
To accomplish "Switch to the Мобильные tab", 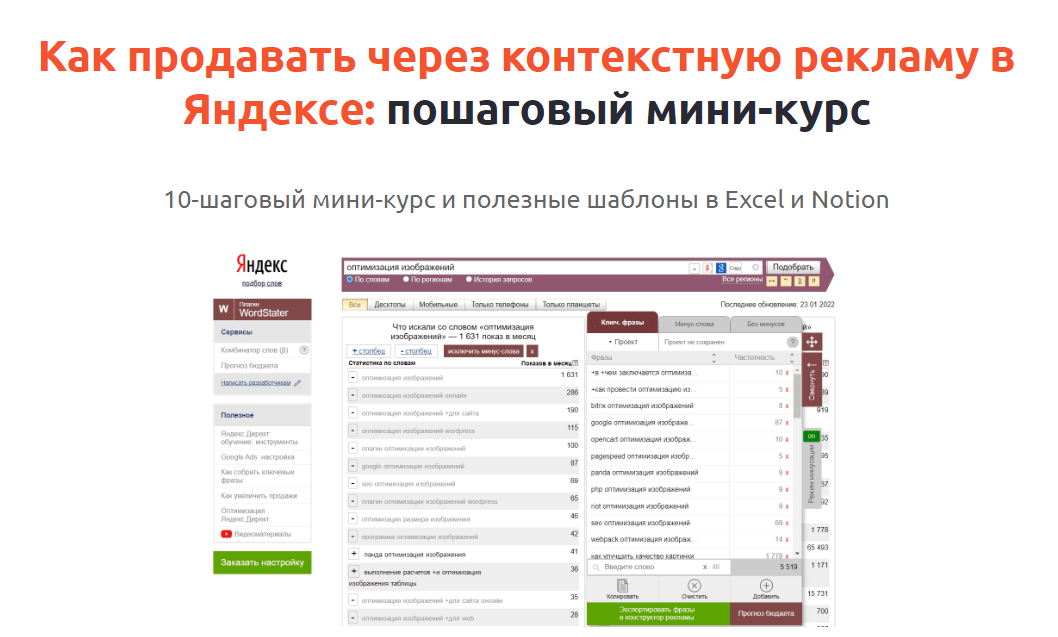I will pyautogui.click(x=440, y=304).
